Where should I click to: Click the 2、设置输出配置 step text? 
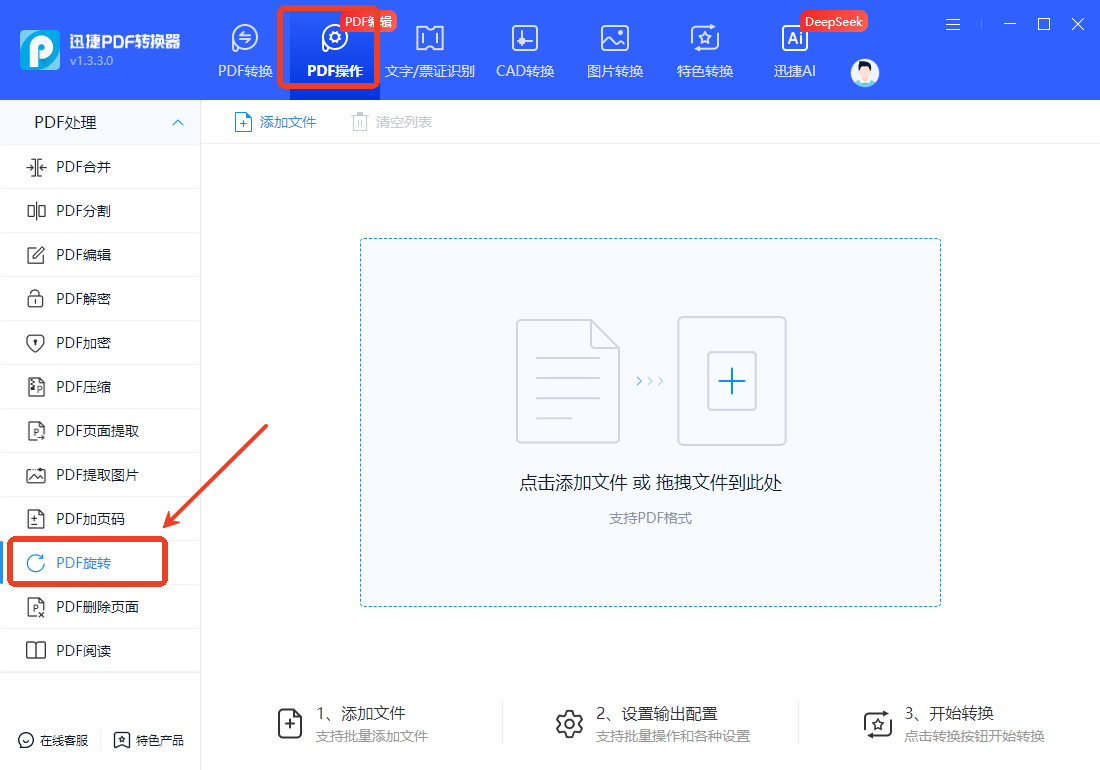(x=657, y=714)
